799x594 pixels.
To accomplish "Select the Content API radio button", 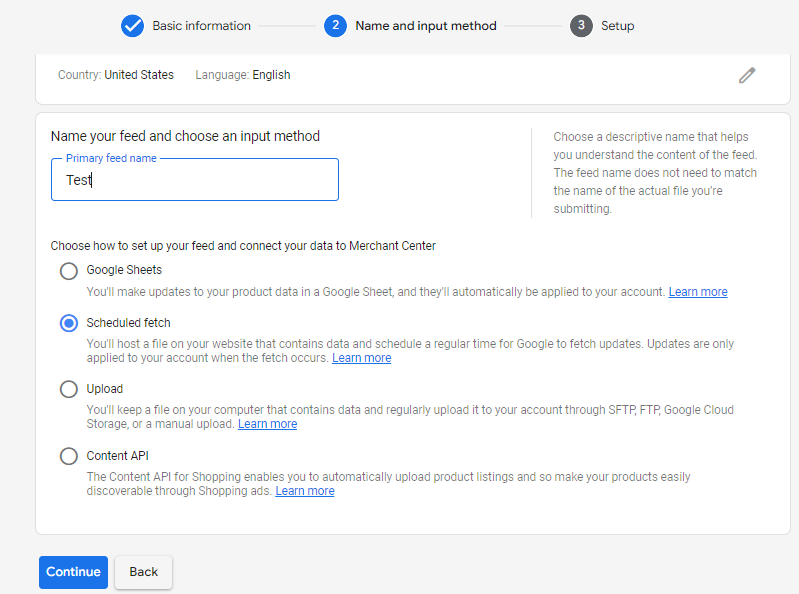I will click(x=69, y=456).
